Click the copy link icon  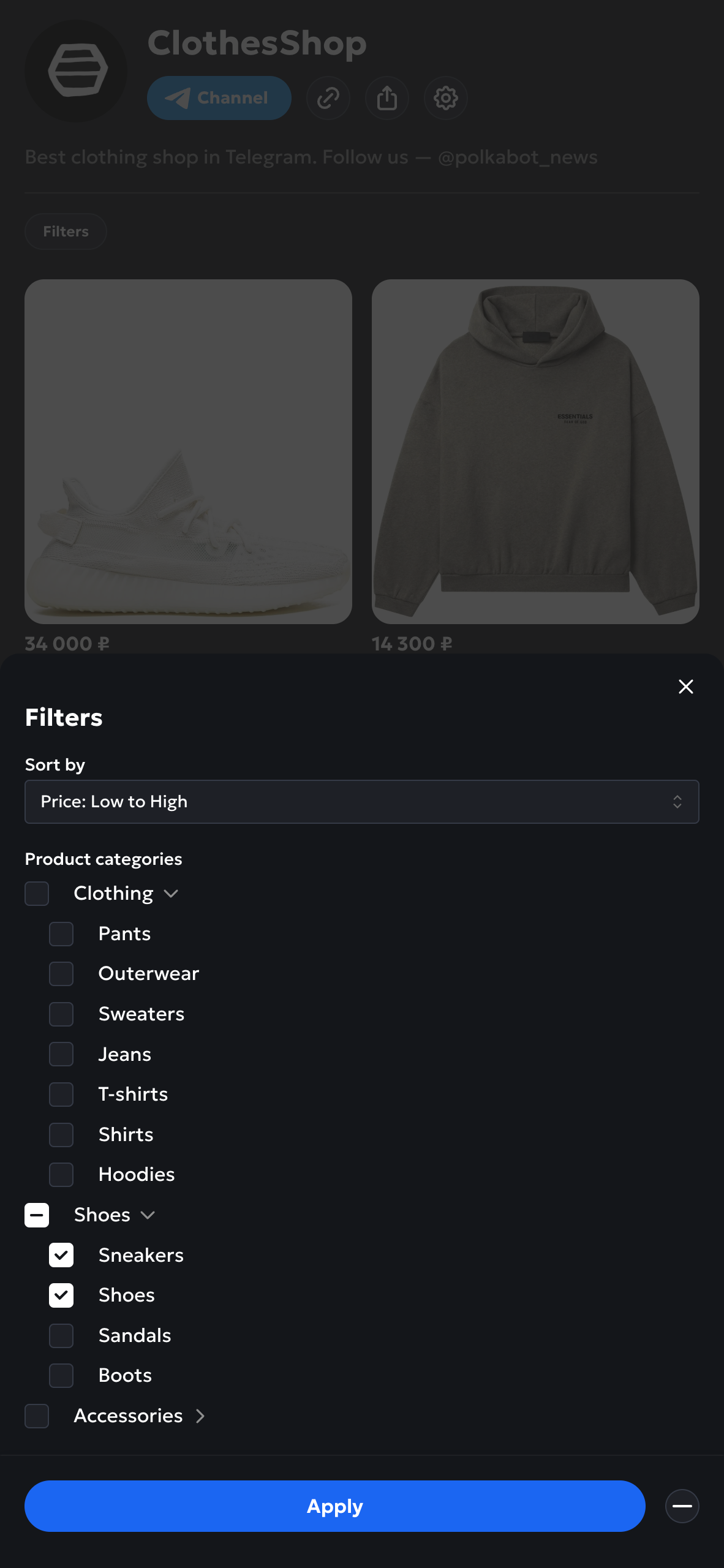click(328, 98)
